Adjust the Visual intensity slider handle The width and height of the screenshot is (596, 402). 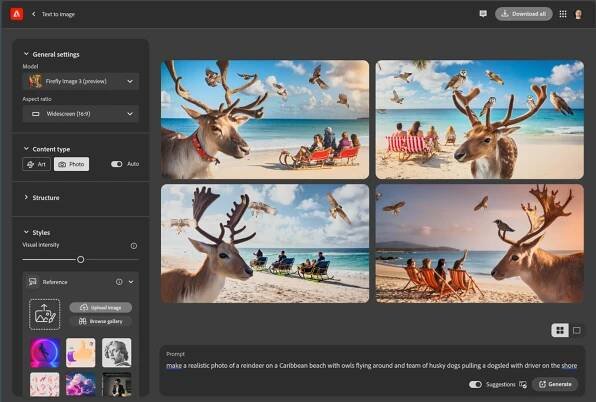click(81, 260)
